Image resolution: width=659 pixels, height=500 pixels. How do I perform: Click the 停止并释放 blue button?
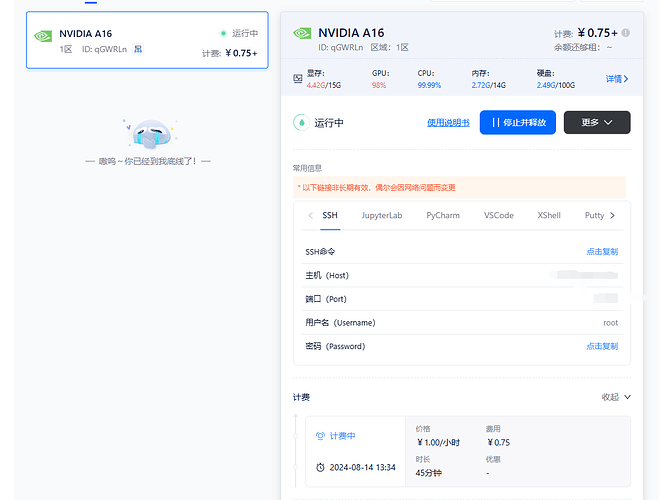point(518,122)
